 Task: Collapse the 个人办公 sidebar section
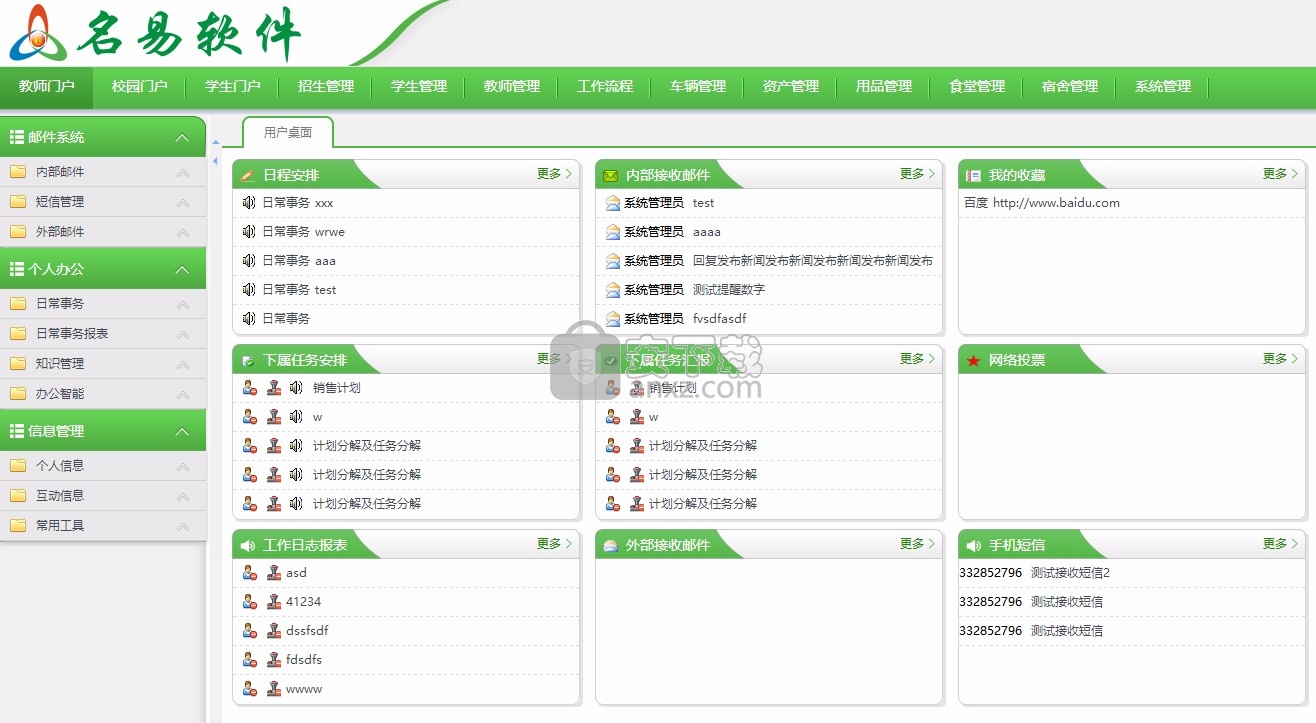pos(182,269)
